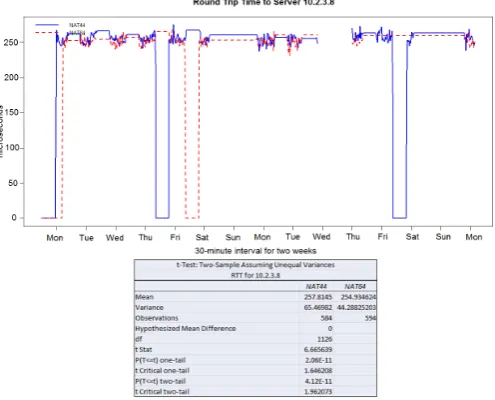This screenshot has height=400, width=495.
Task: Click the 50 tick label on the y-axis
Action: coord(13,183)
